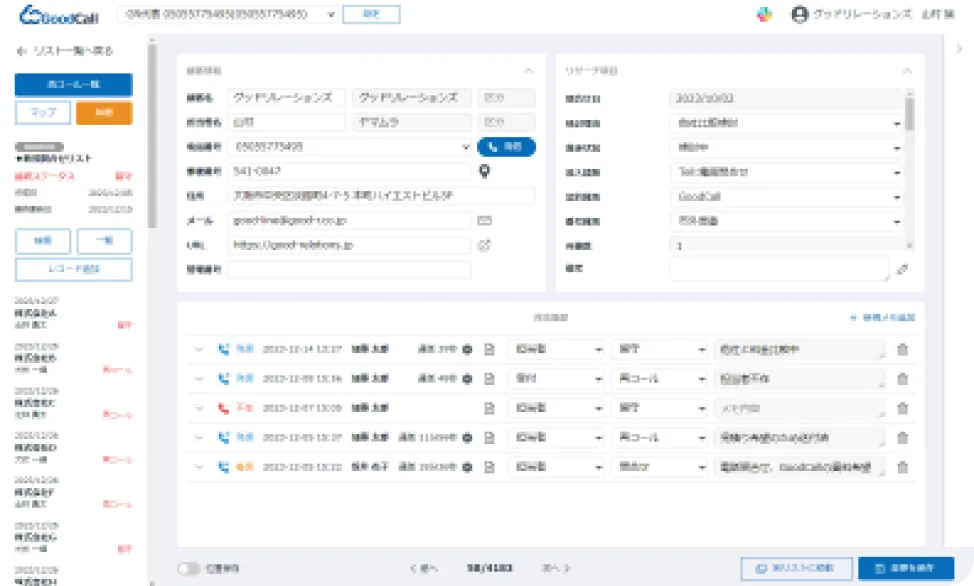Click the envelope icon next to email field
The image size is (974, 586).
[x=485, y=220]
